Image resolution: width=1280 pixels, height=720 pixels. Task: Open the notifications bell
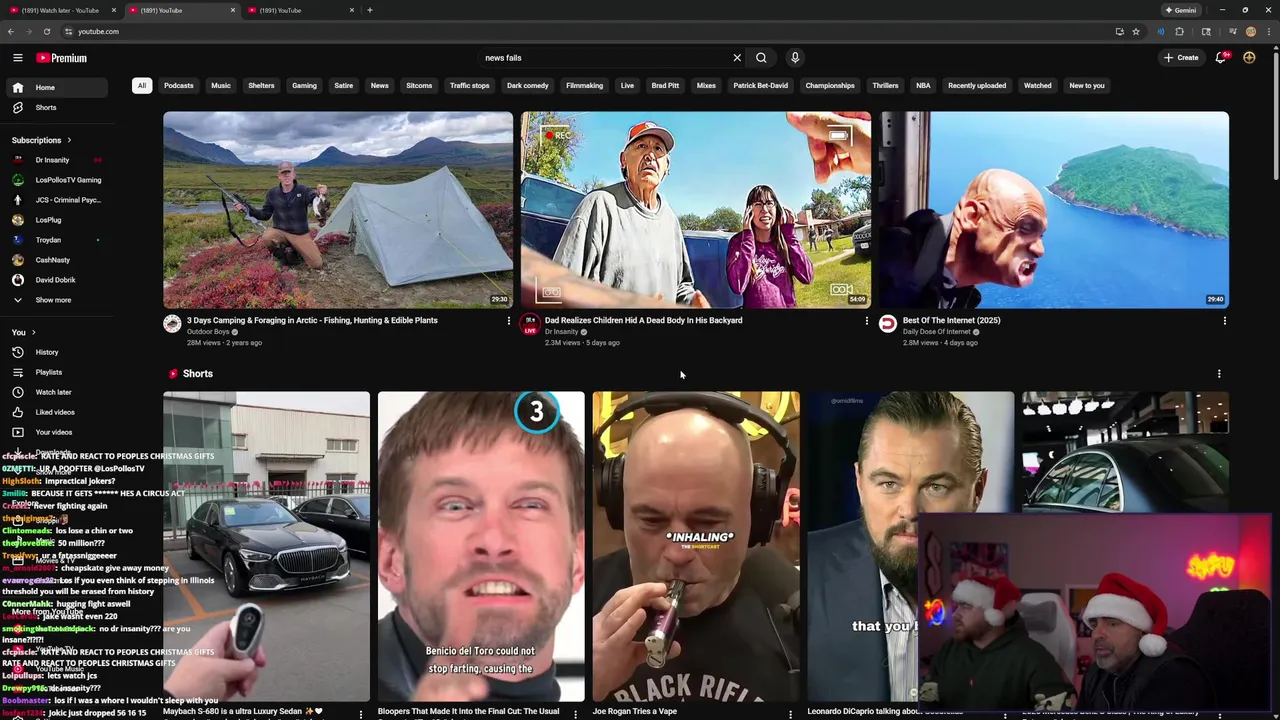click(1220, 58)
